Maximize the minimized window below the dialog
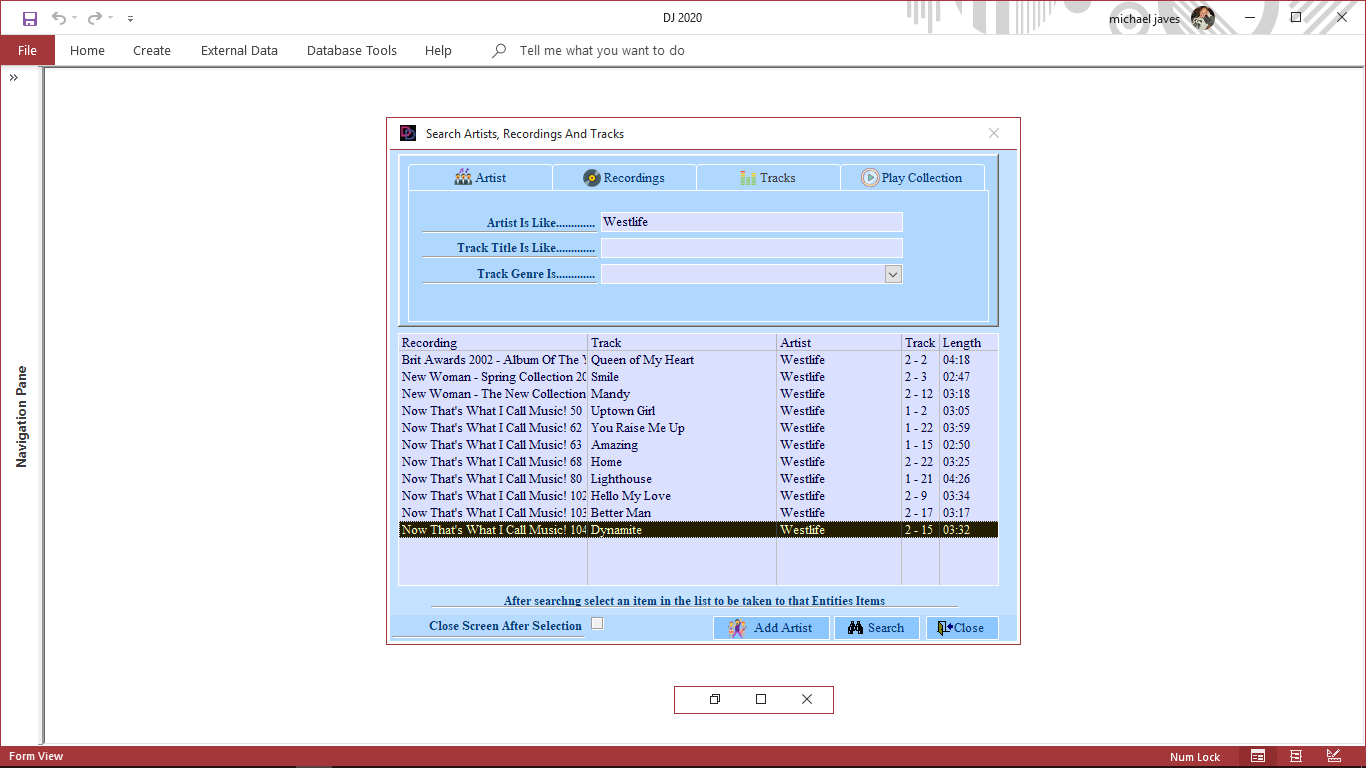 click(761, 699)
